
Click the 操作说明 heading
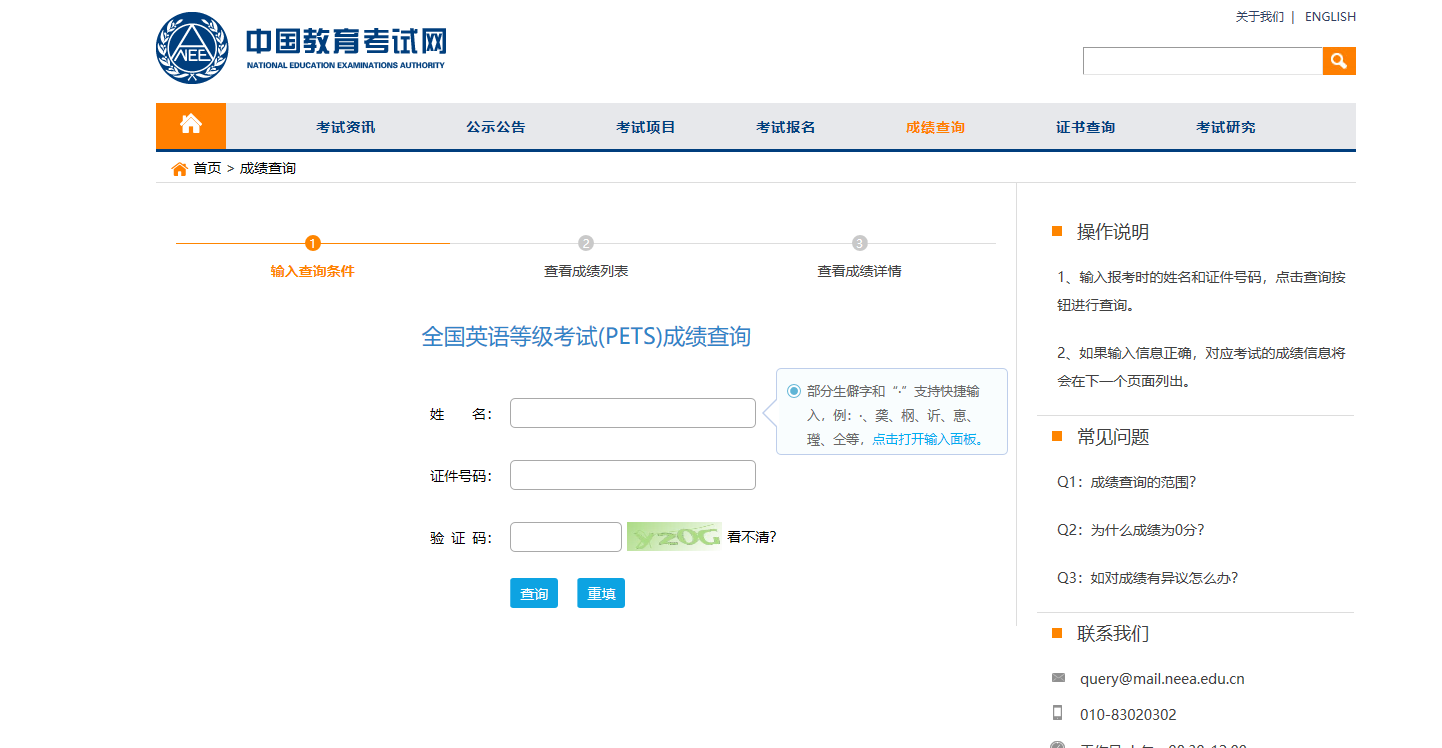point(1113,232)
